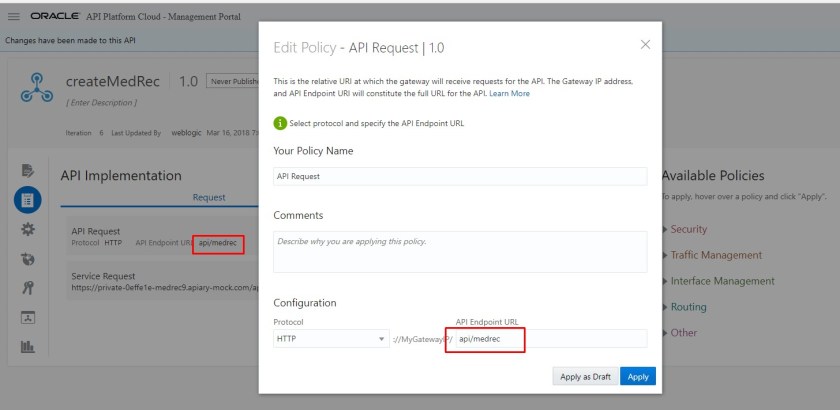Expand the Routing policies group

[688, 307]
